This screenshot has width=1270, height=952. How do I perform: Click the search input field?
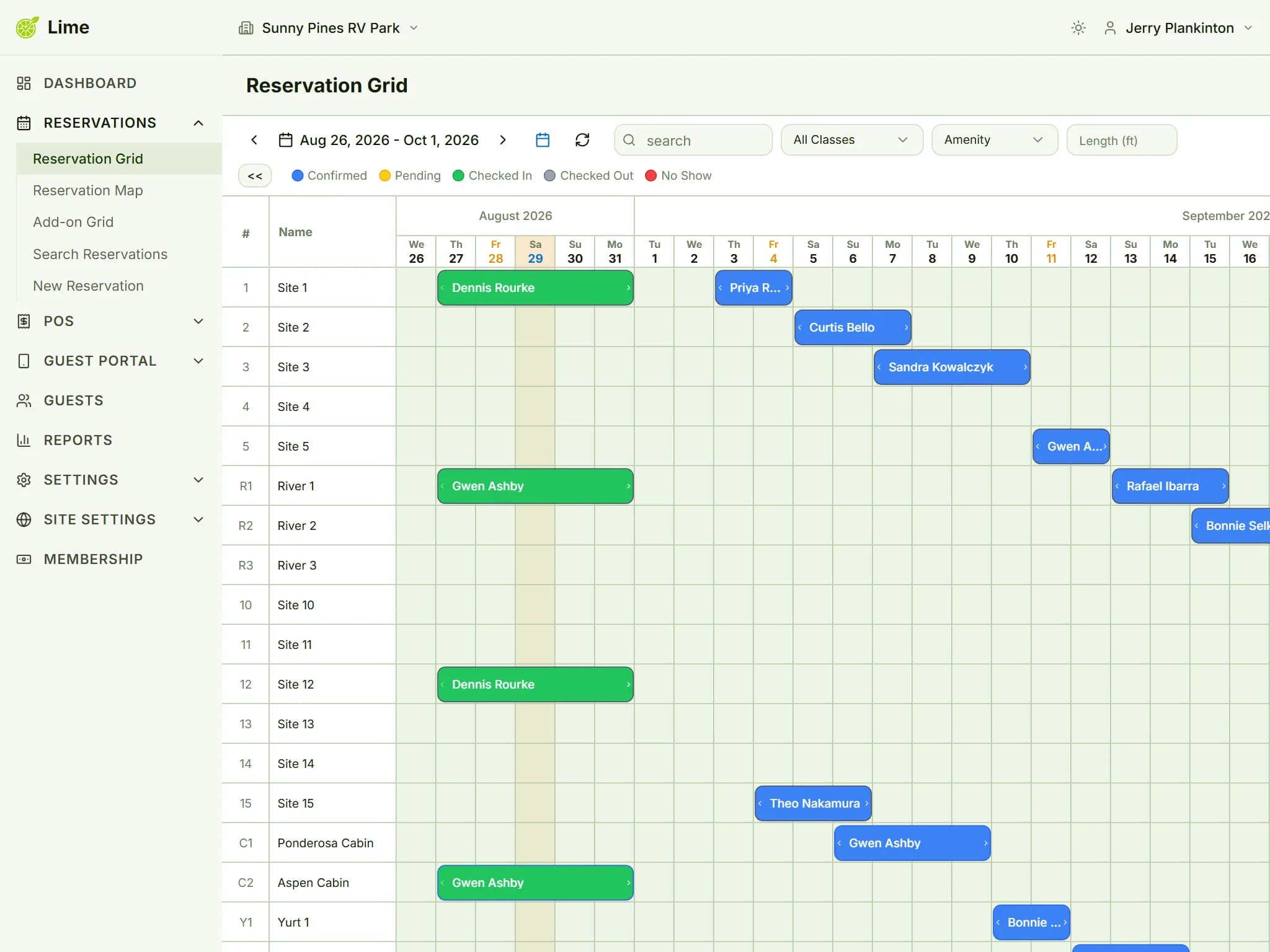click(x=693, y=140)
